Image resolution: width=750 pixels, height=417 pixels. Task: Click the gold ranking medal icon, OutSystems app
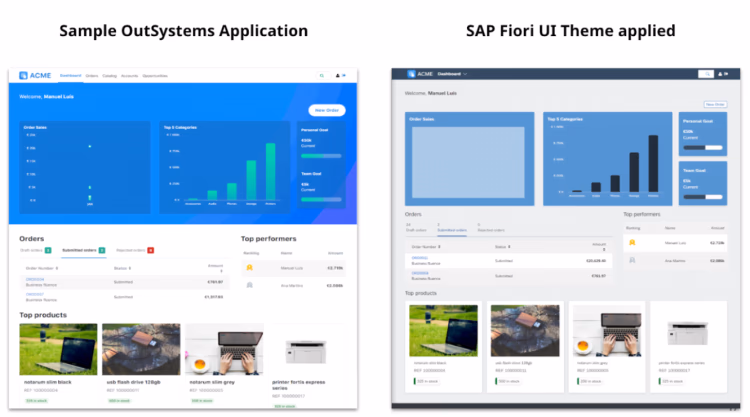click(250, 268)
